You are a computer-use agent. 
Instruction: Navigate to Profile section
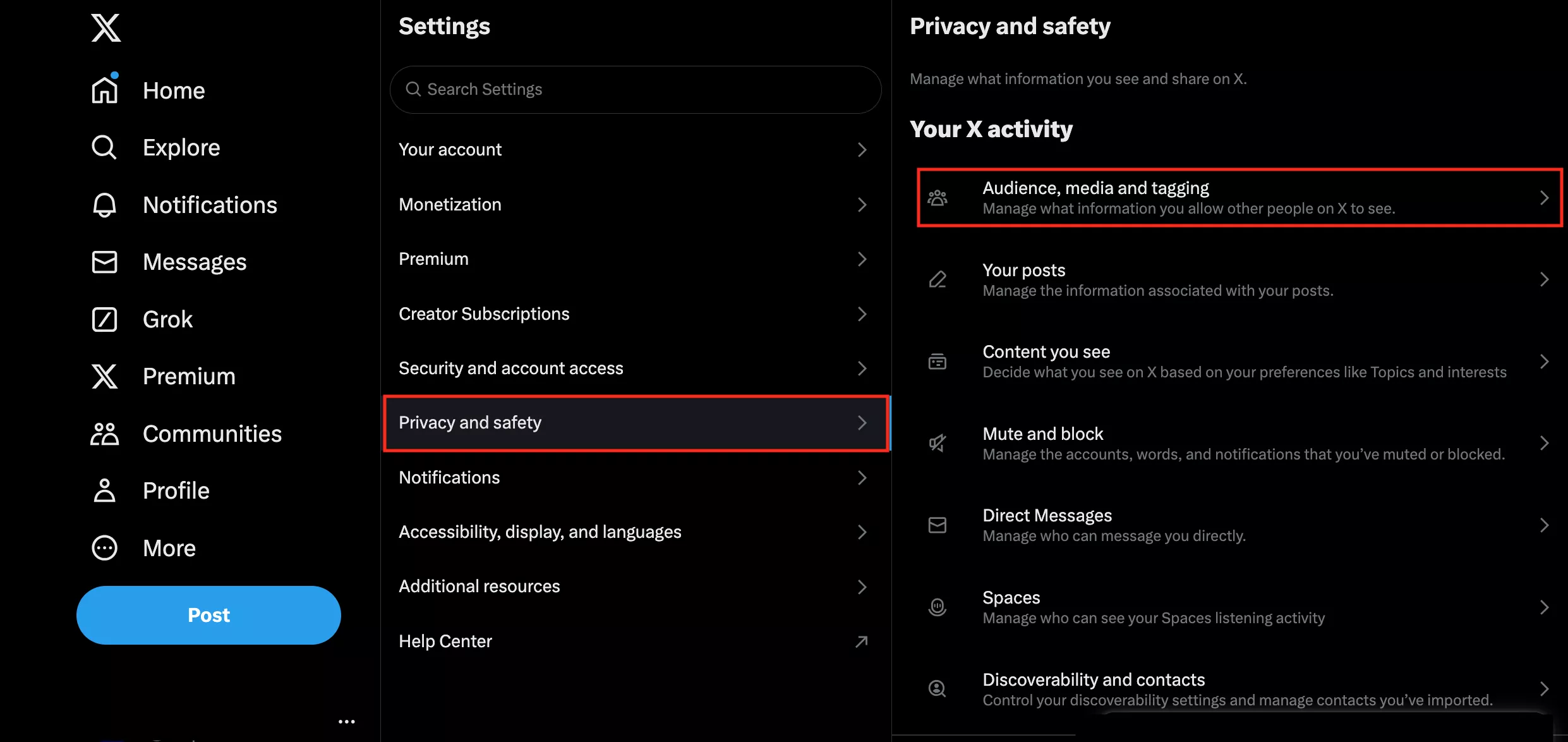(x=175, y=490)
